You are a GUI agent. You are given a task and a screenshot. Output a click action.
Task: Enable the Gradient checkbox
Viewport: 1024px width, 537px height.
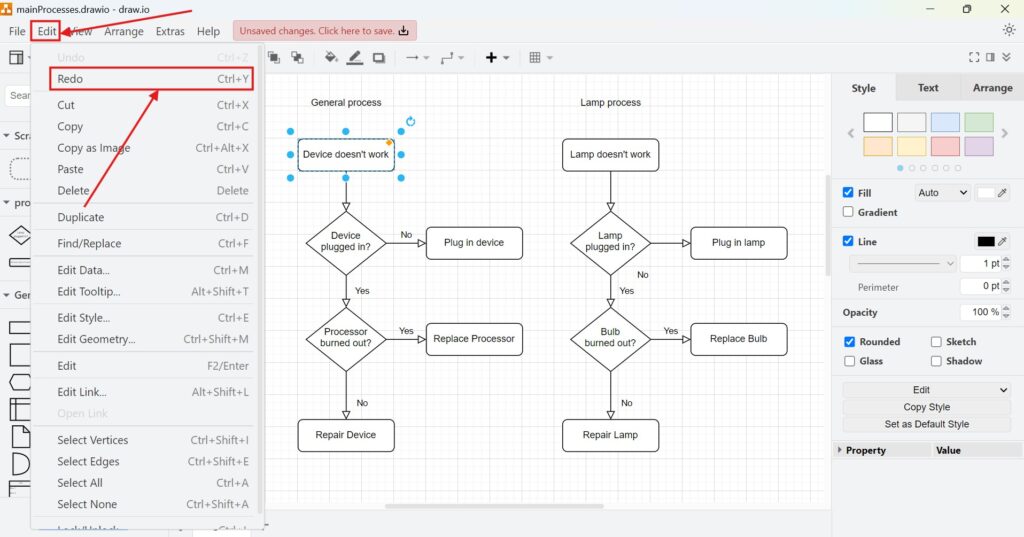click(x=849, y=212)
